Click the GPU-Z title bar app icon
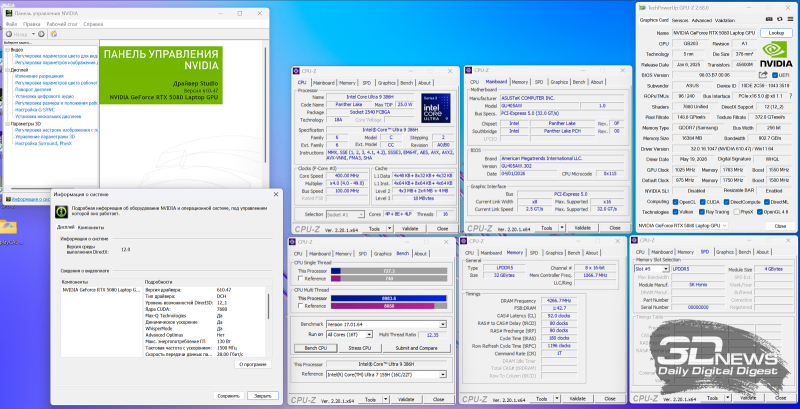 tap(642, 8)
